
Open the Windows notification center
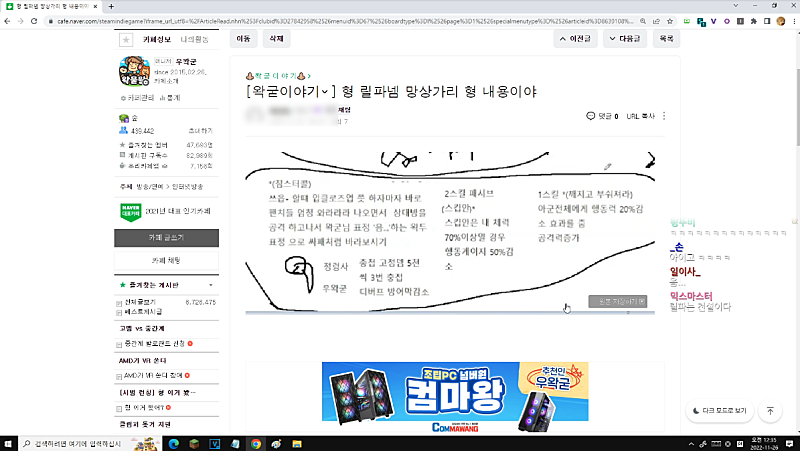[790, 443]
